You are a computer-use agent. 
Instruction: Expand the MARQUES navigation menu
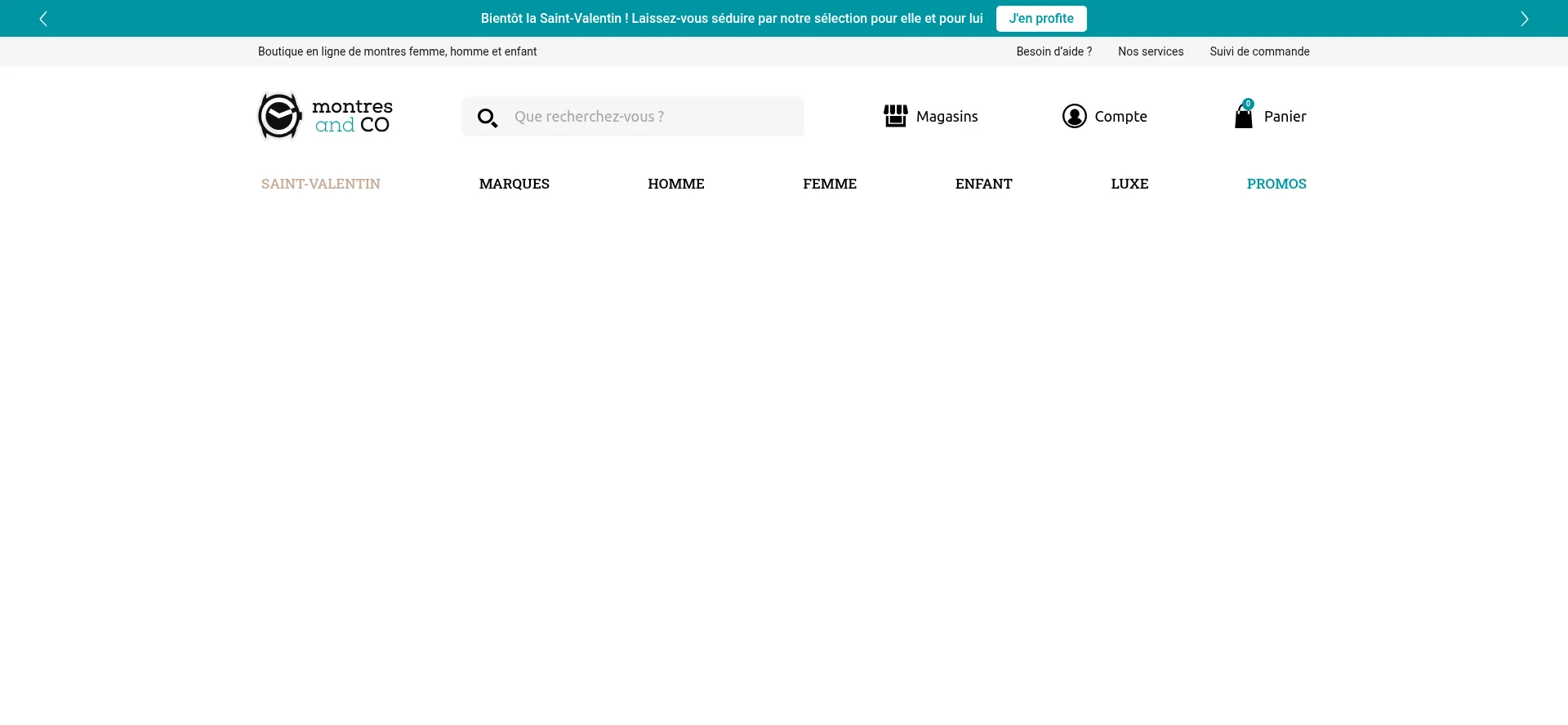pos(514,184)
